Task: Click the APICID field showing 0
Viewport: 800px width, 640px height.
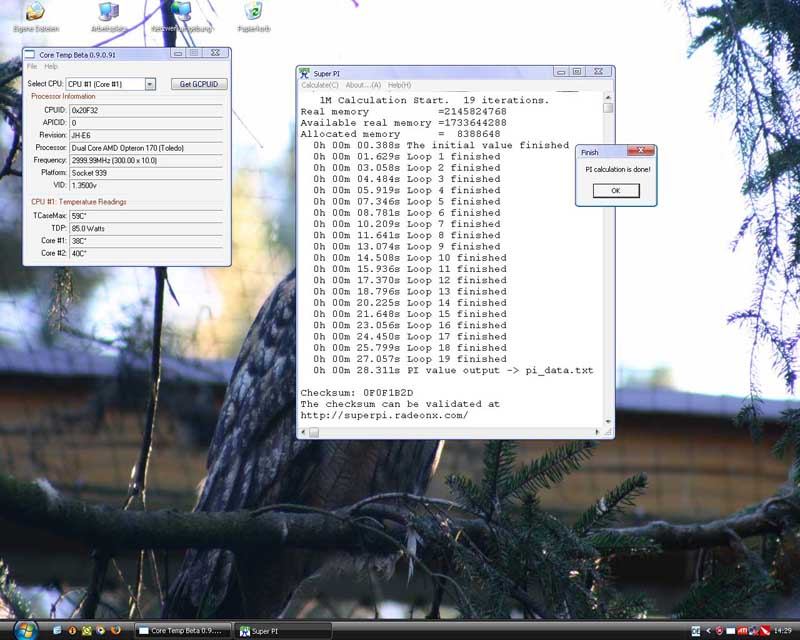Action: pyautogui.click(x=146, y=123)
